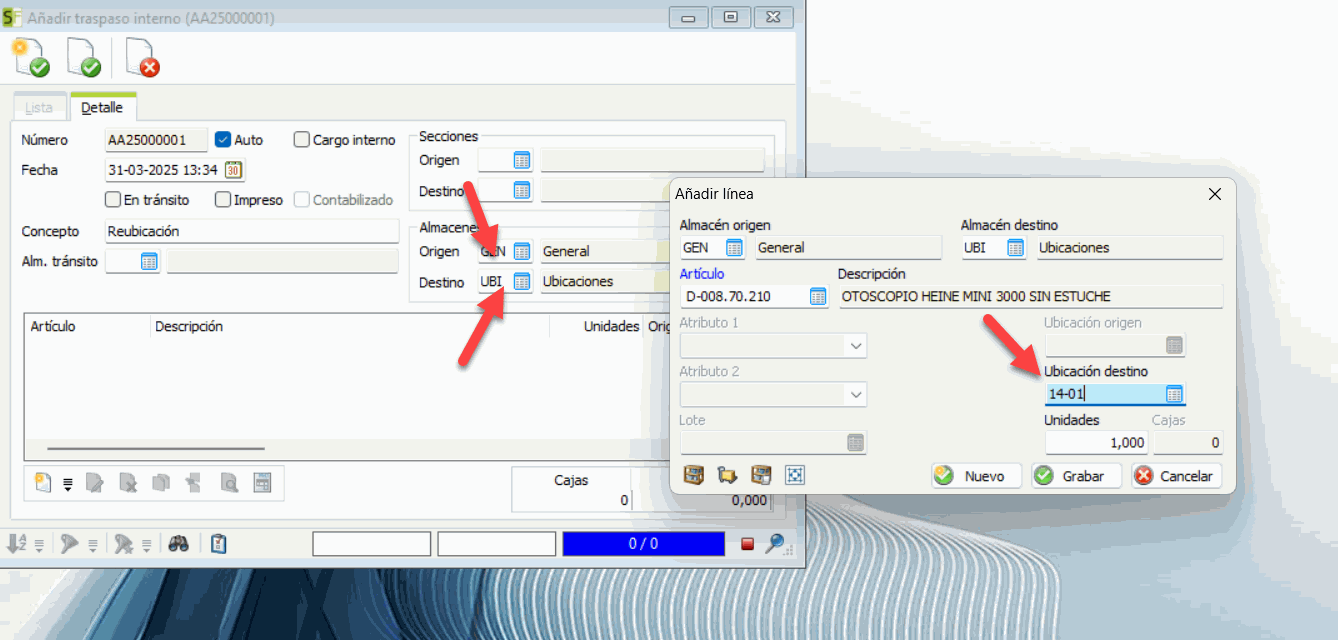Click the magnifier icon at the status bar end
Image resolution: width=1338 pixels, height=640 pixels.
(775, 544)
